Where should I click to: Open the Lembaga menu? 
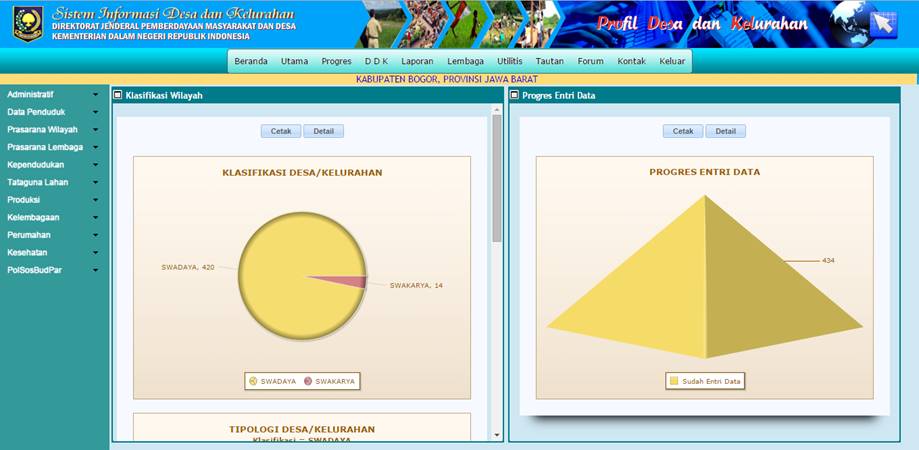(465, 61)
